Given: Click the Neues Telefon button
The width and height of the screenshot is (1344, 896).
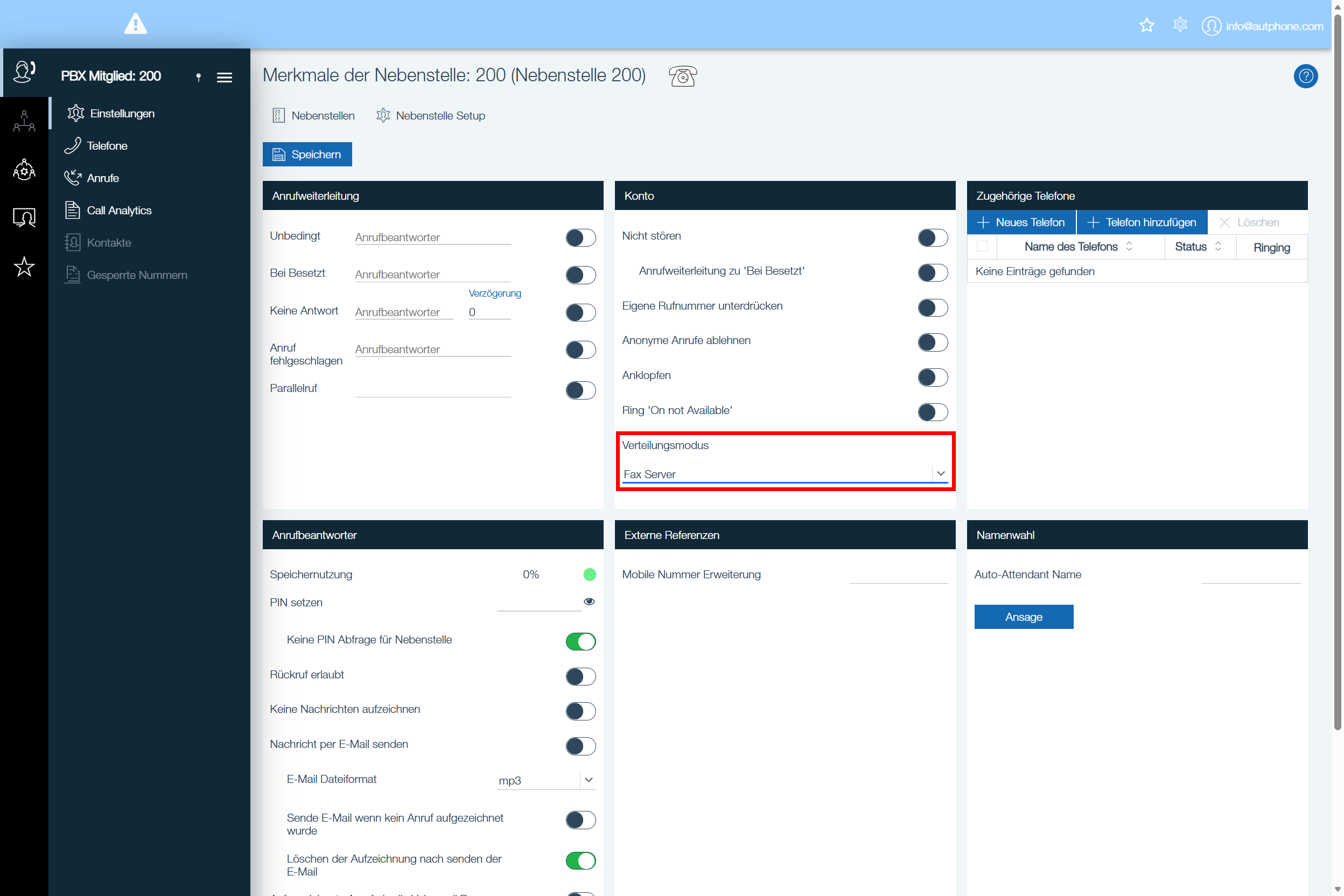Looking at the screenshot, I should point(1020,222).
